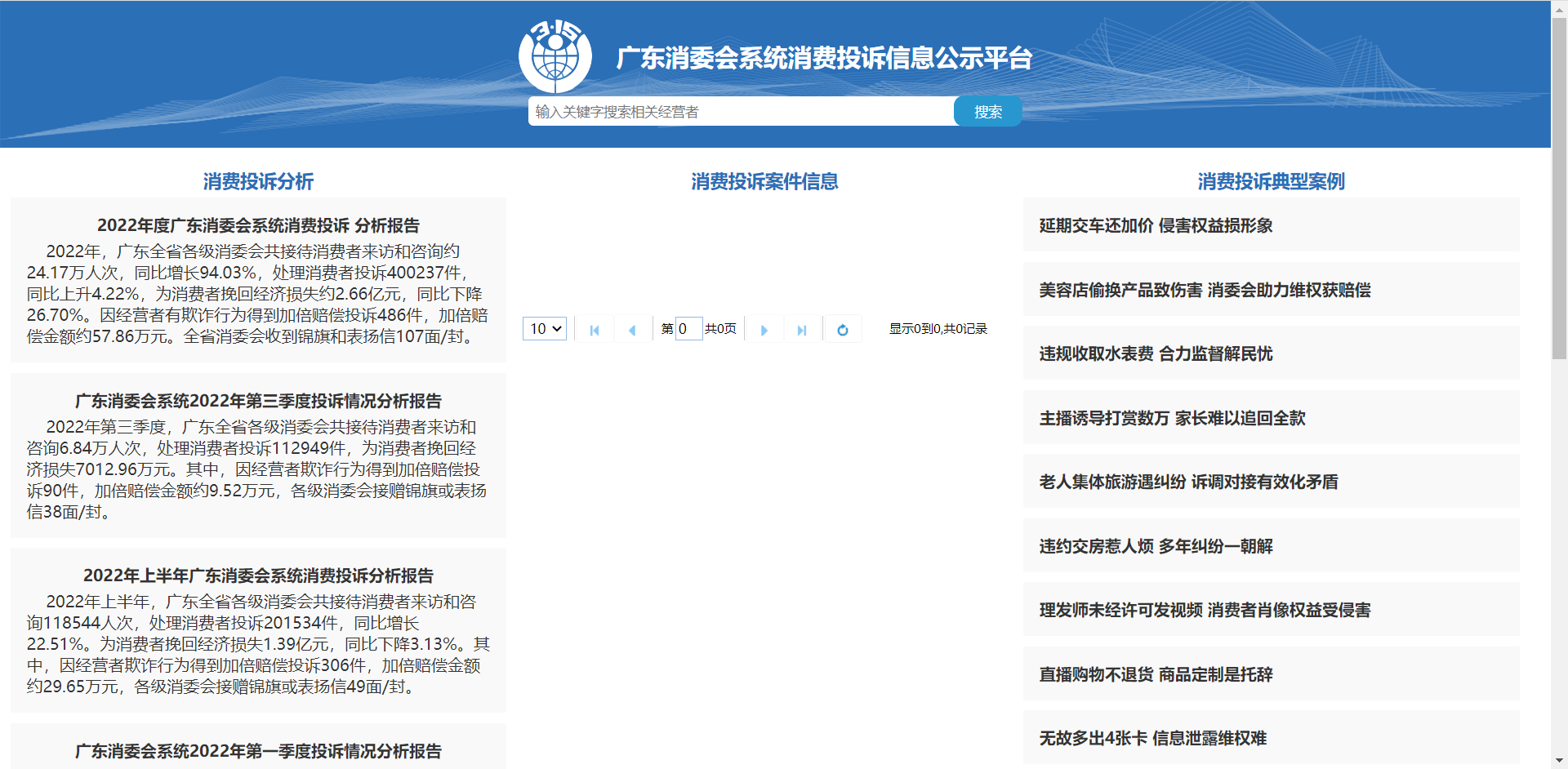Click the 搜索 search button
Screen dimensions: 1568x769
(987, 112)
